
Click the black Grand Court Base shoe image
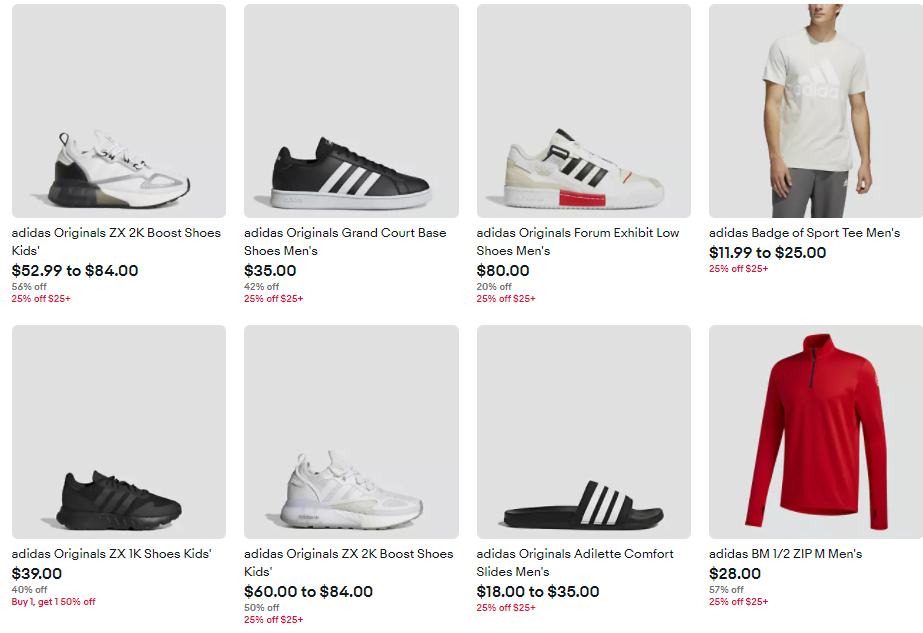click(x=351, y=111)
